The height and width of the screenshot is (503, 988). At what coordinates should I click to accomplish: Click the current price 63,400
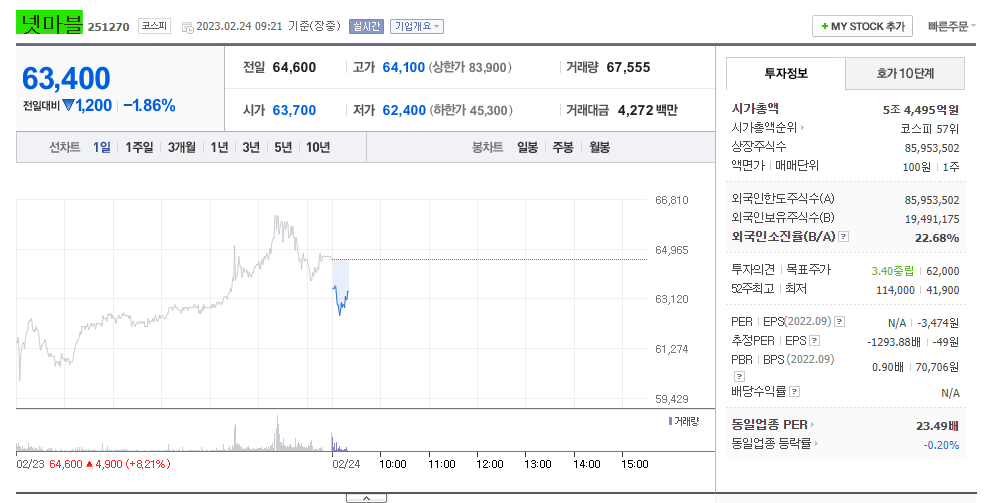(66, 79)
